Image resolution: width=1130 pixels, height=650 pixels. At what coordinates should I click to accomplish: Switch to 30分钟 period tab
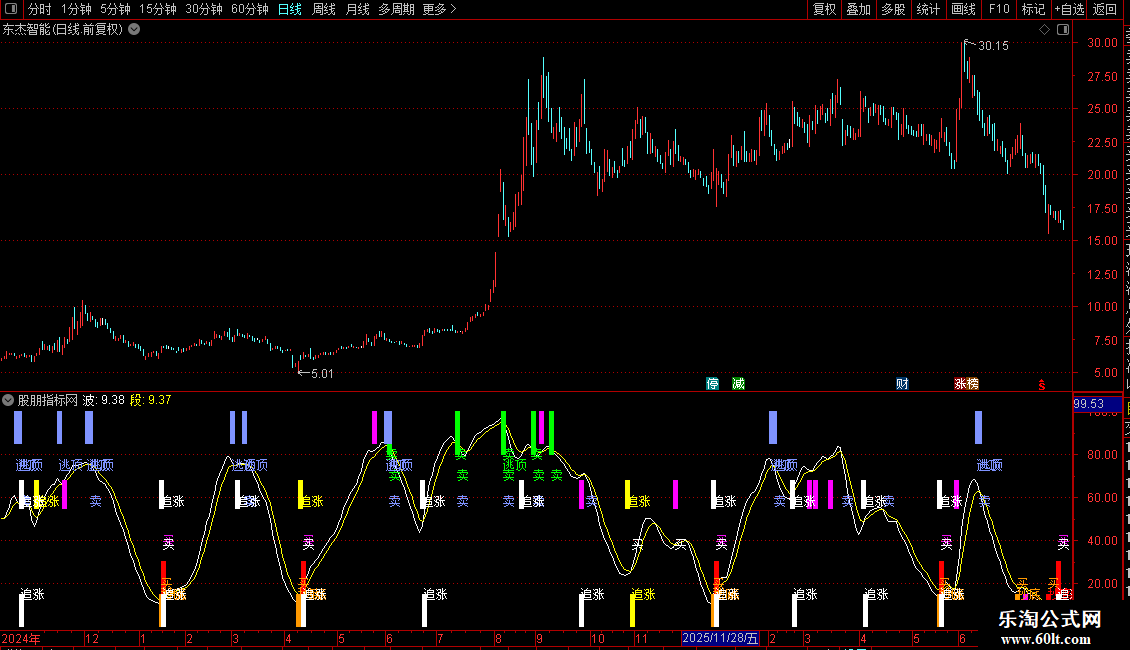pyautogui.click(x=204, y=9)
